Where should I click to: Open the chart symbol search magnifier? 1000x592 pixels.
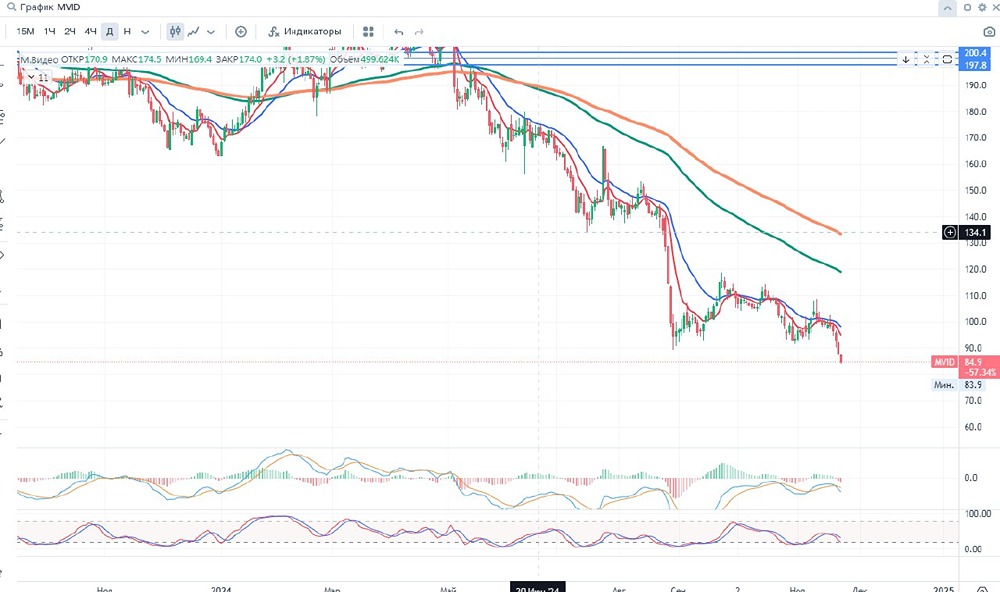(11, 7)
